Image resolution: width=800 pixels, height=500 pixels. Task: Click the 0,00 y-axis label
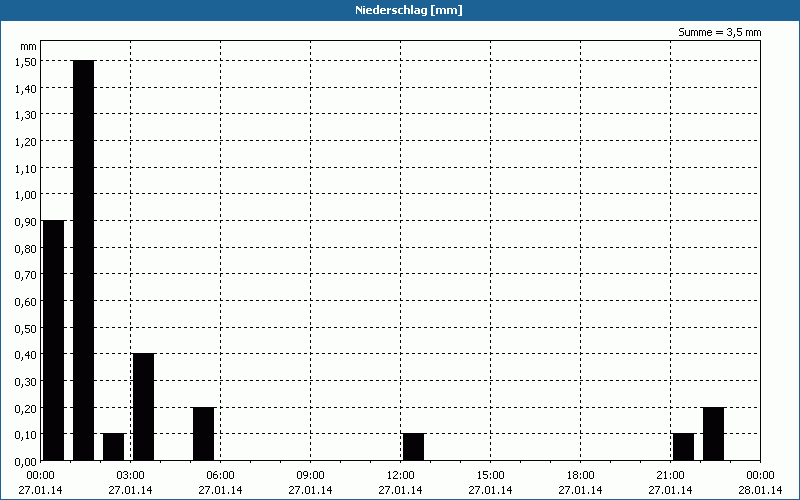26,462
